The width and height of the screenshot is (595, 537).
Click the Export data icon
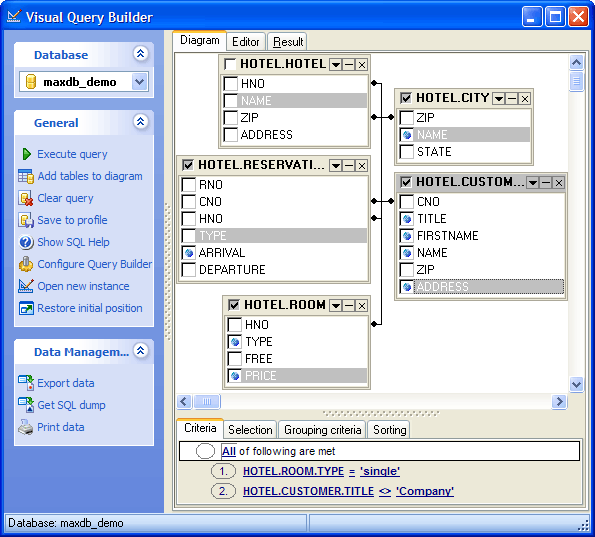tap(26, 383)
